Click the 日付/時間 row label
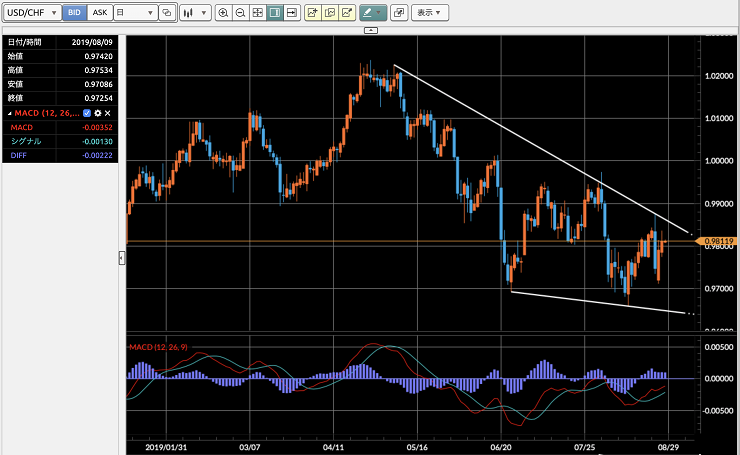The width and height of the screenshot is (740, 455). click(x=25, y=42)
